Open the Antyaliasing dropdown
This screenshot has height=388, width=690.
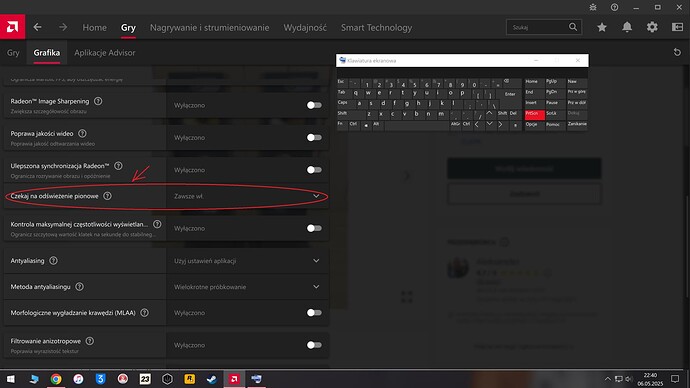(247, 261)
